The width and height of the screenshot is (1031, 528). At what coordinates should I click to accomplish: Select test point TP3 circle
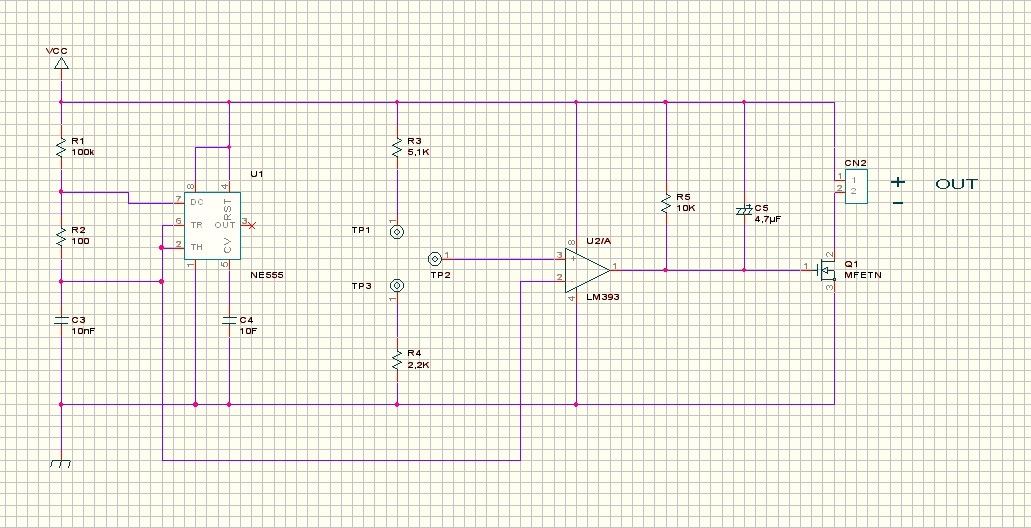pos(396,285)
